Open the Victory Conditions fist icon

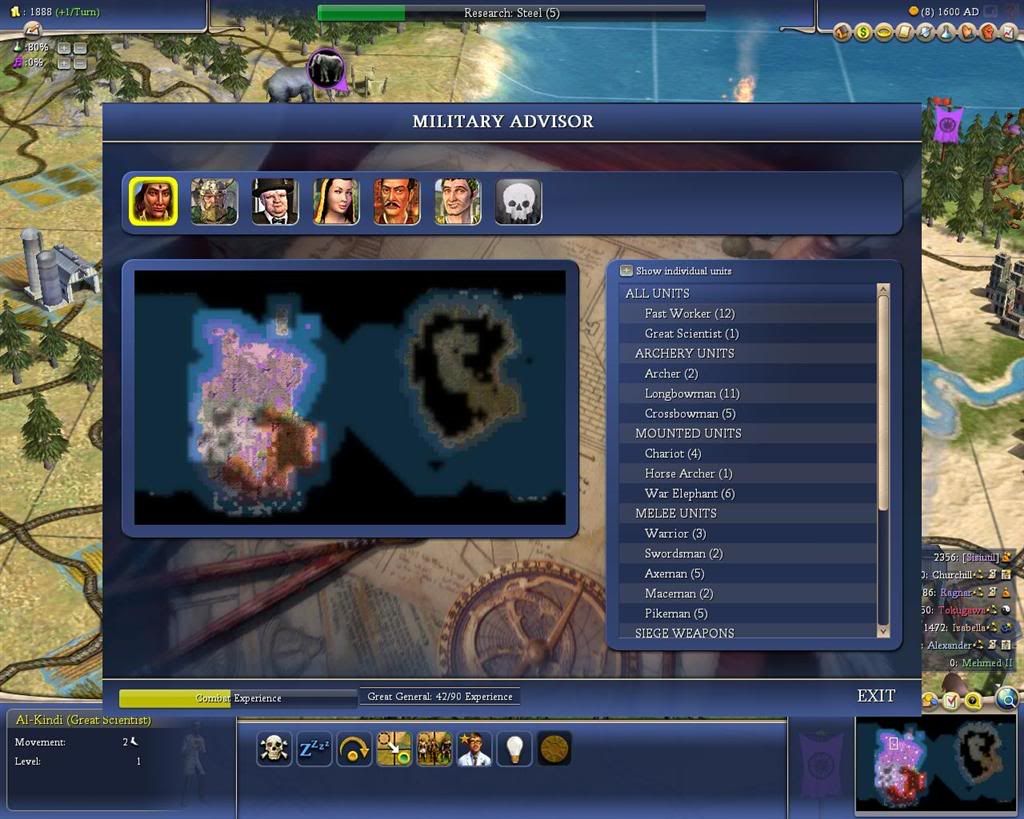989,31
